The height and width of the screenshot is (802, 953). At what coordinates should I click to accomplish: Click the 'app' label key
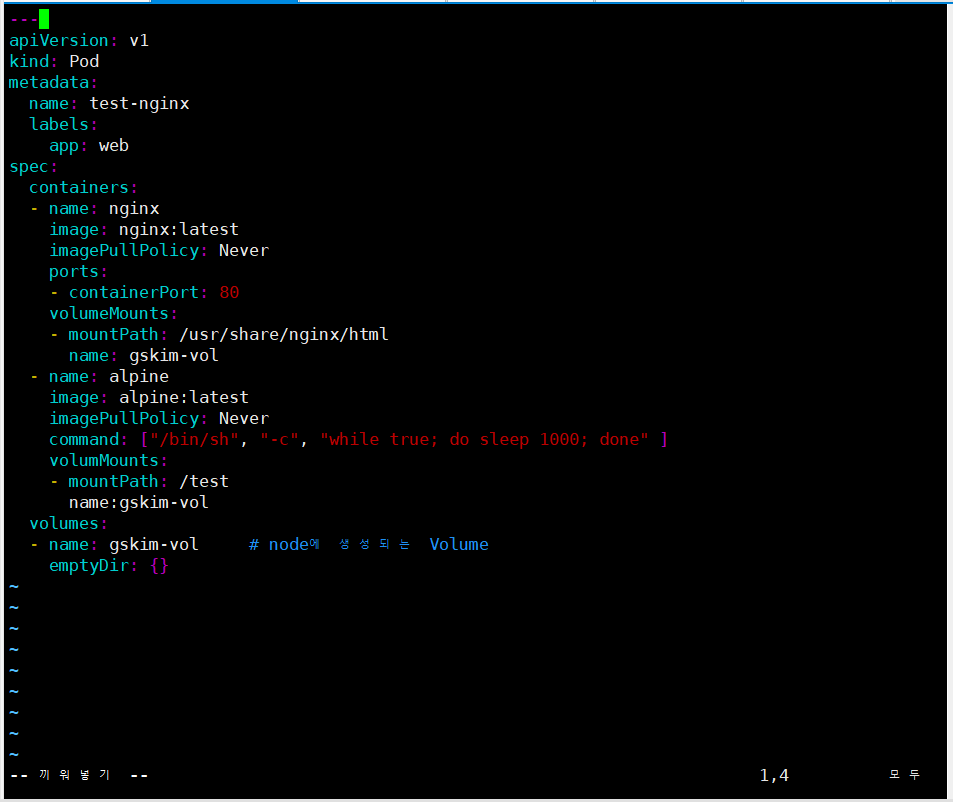[64, 146]
